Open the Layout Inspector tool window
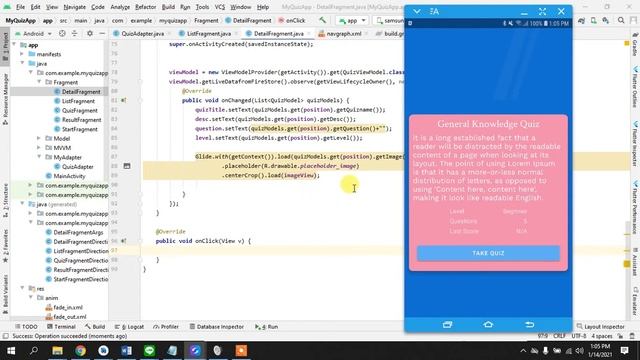 pos(600,327)
